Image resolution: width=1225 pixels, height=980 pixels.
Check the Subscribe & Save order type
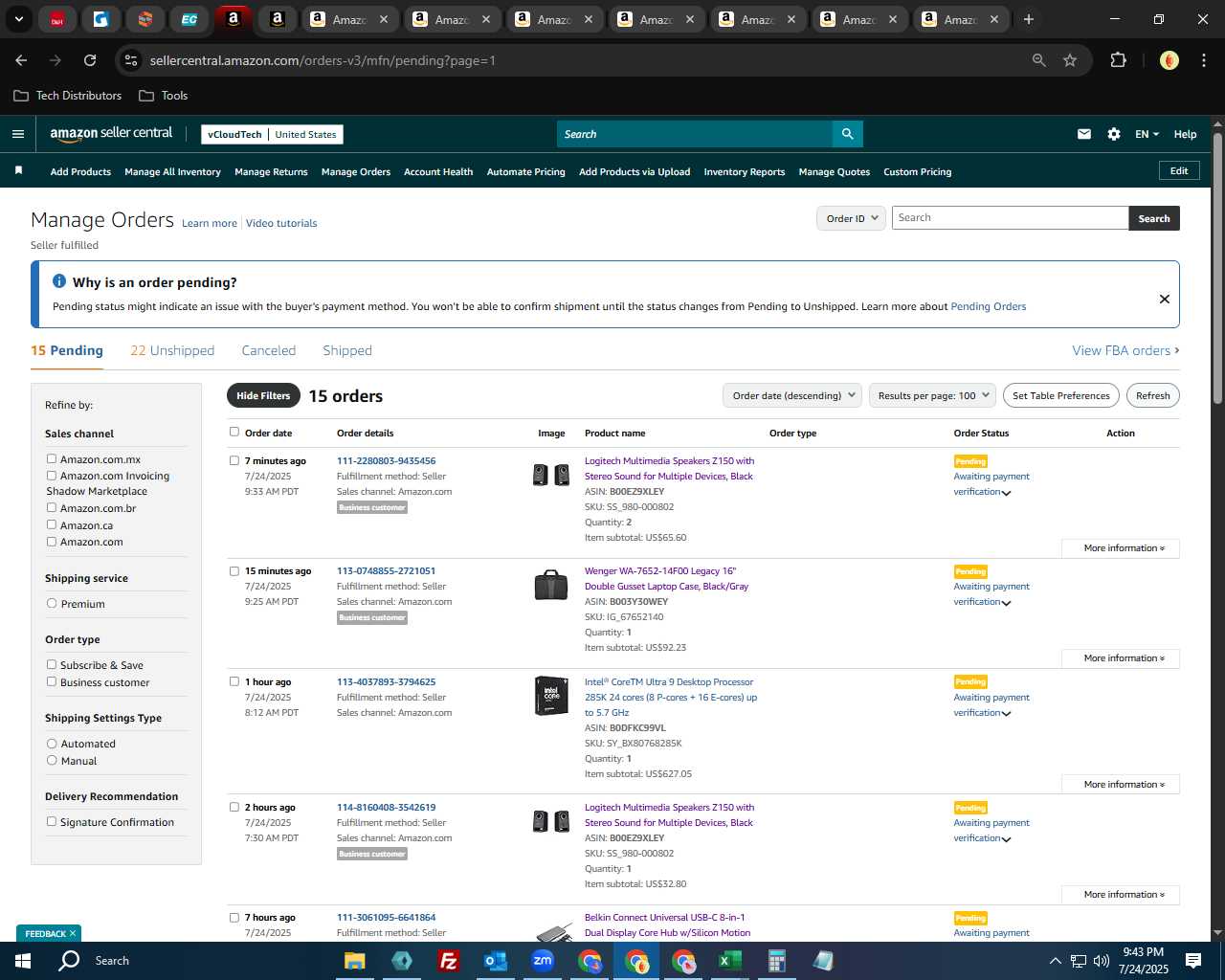[x=52, y=665]
